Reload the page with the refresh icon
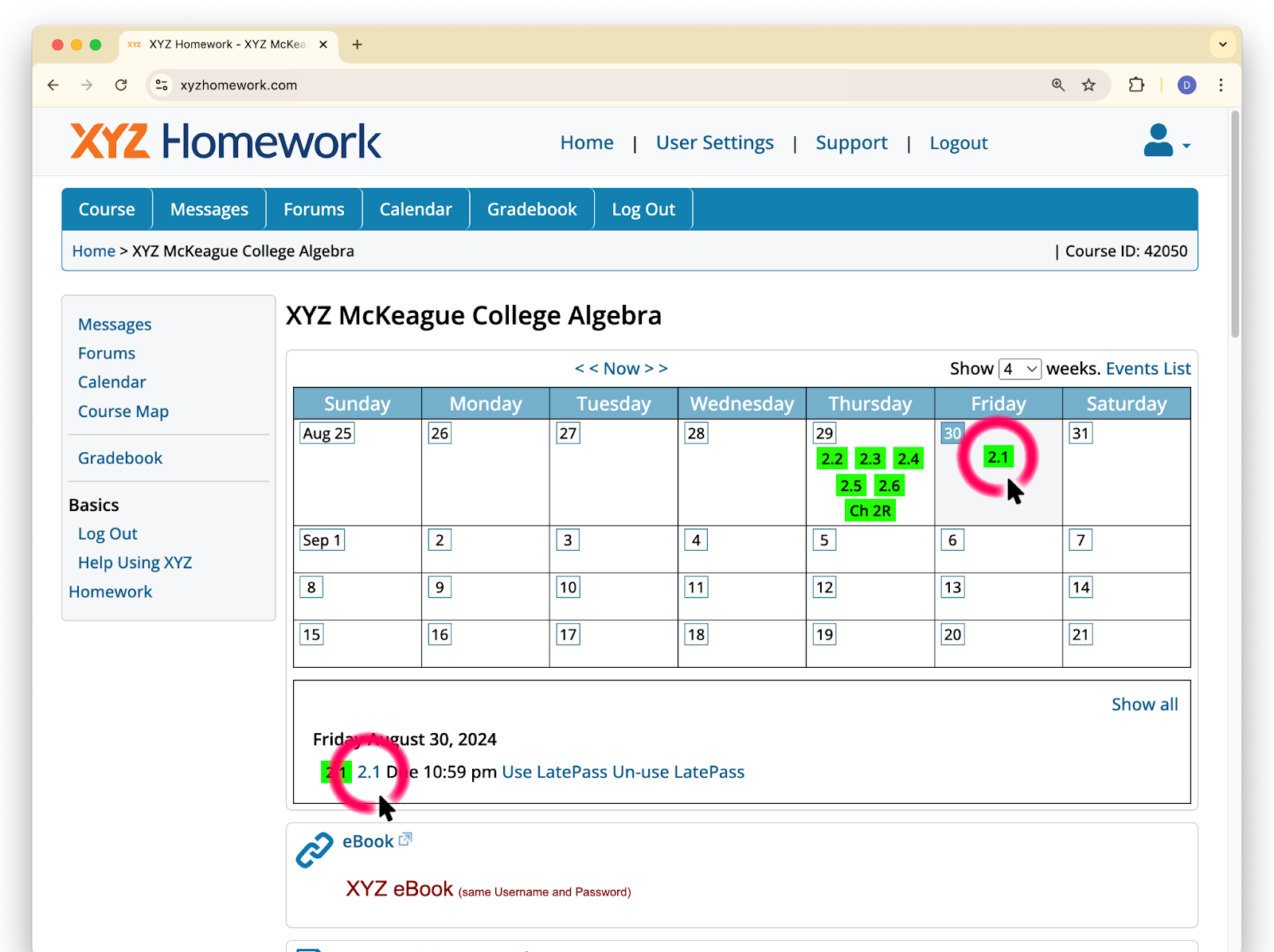This screenshot has width=1274, height=952. coord(121,85)
